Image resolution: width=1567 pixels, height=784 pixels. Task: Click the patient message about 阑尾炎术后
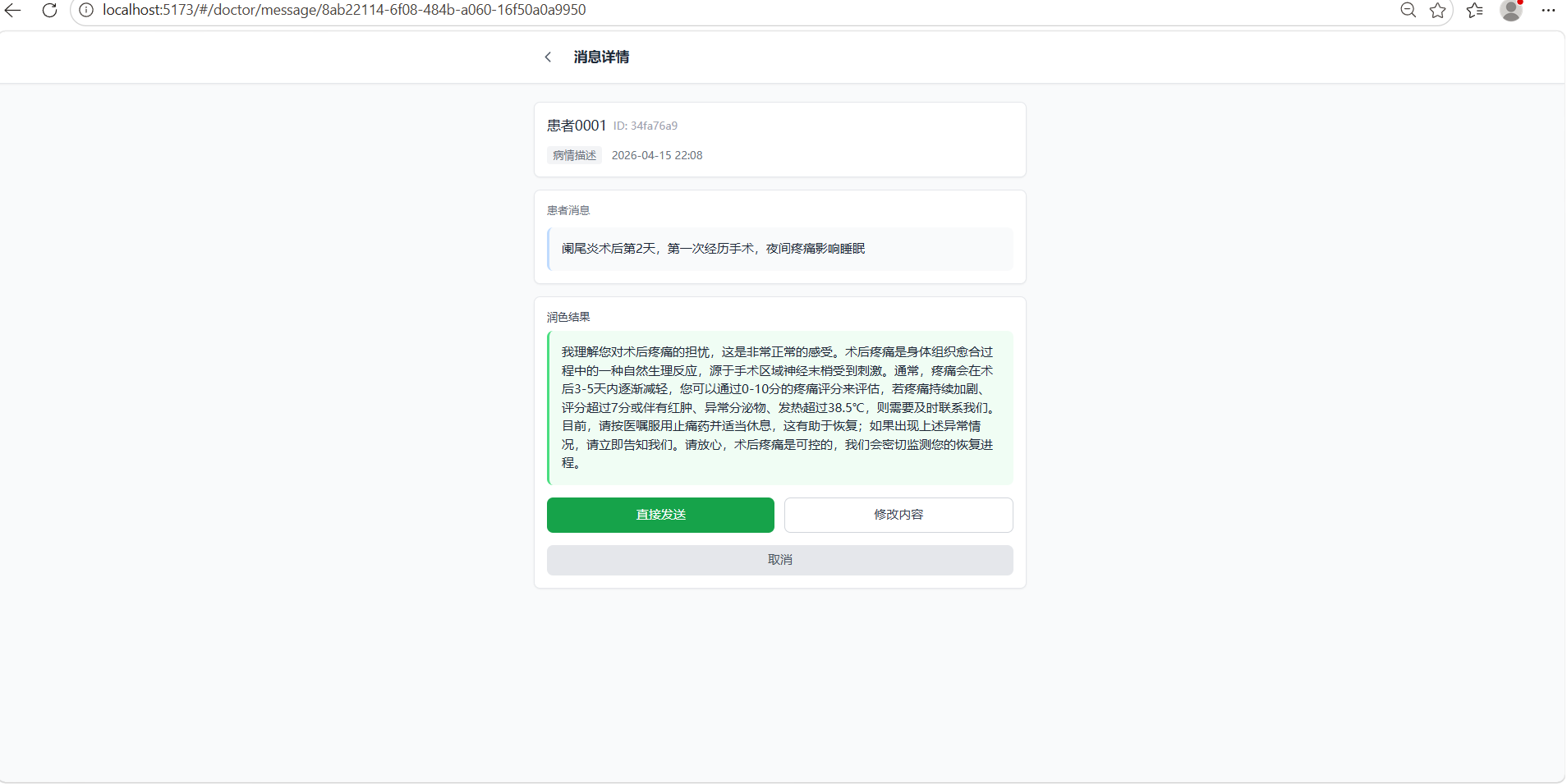click(x=713, y=249)
